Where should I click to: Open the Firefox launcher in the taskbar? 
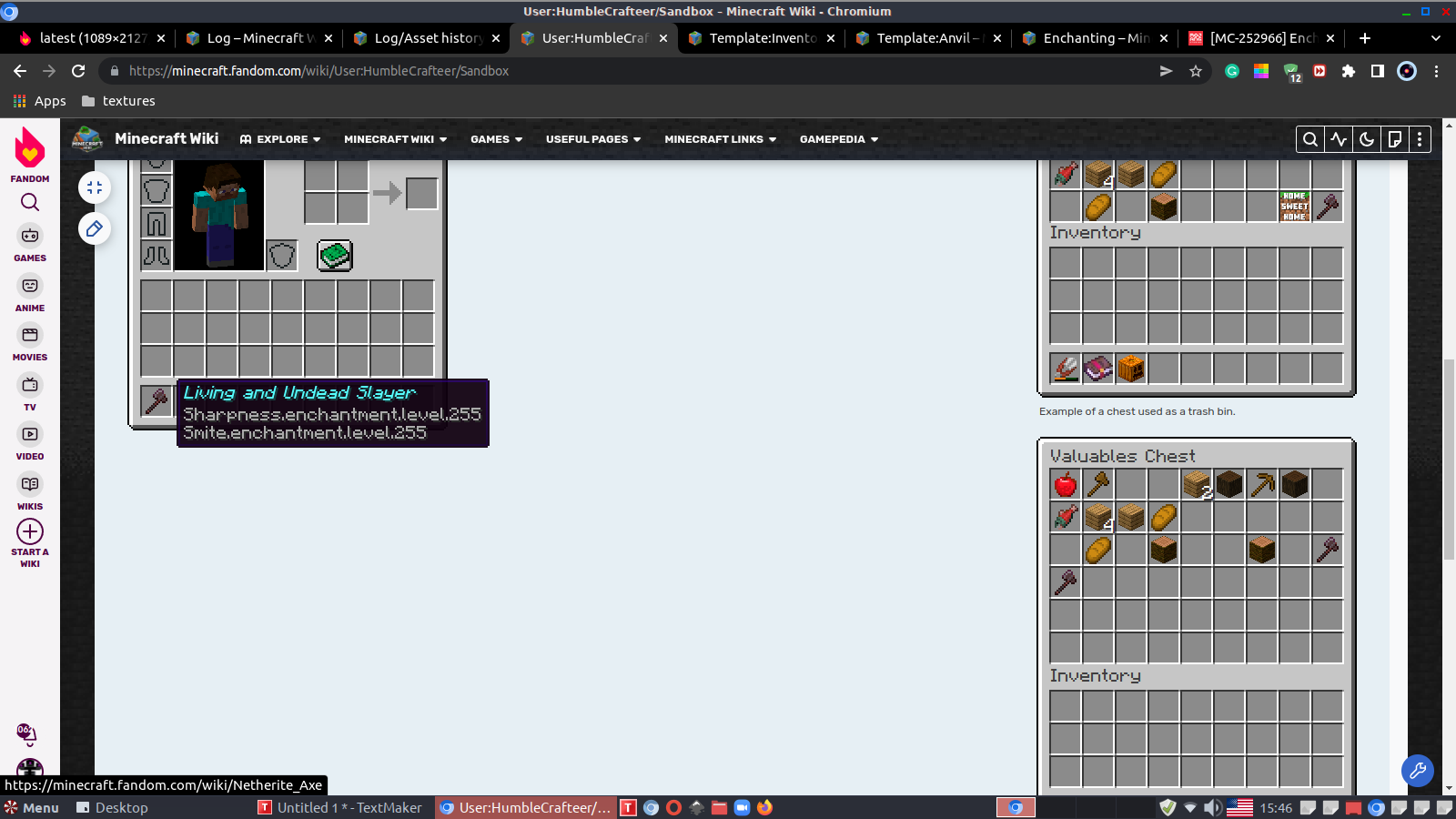coord(764,808)
